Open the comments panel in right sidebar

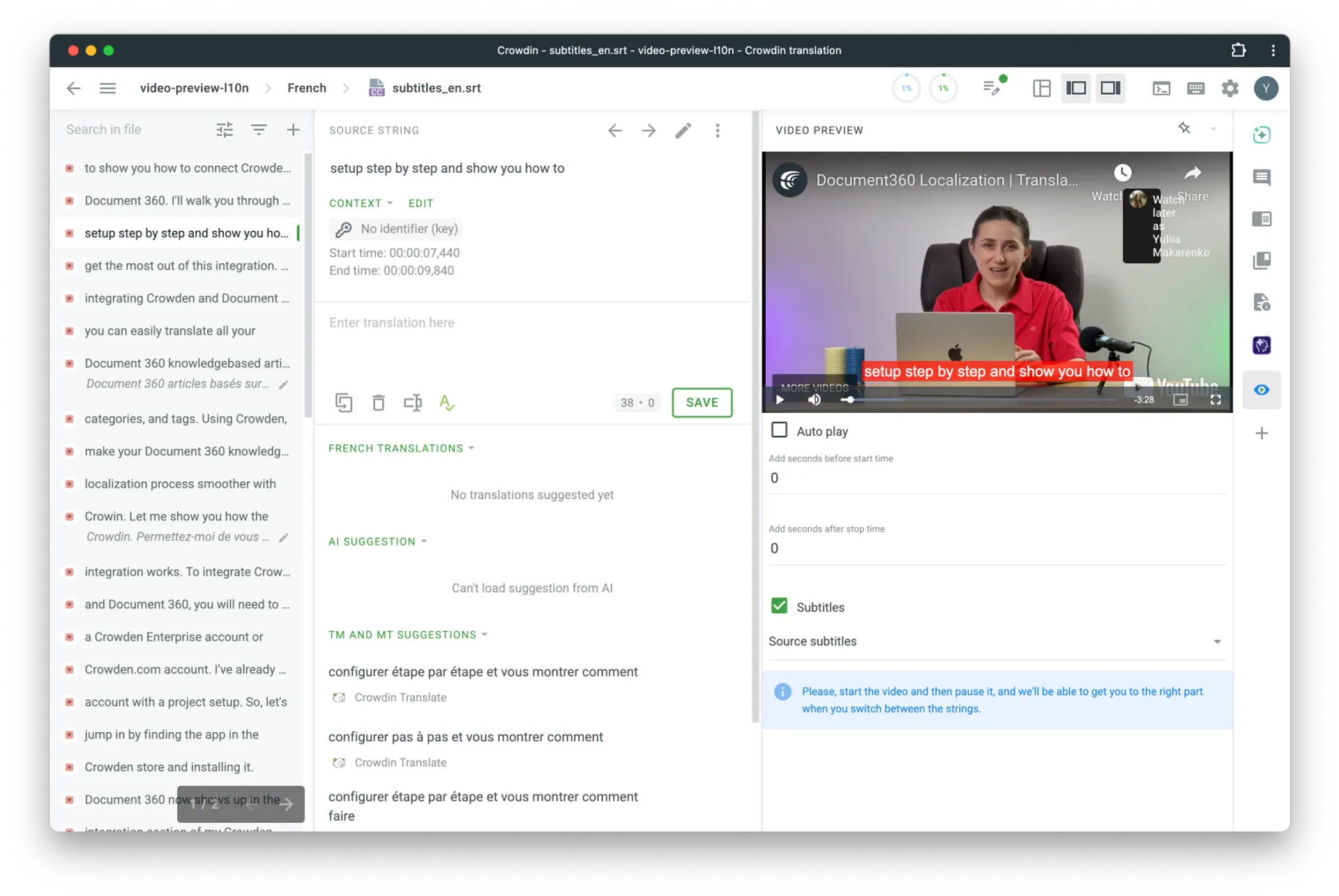1262,177
